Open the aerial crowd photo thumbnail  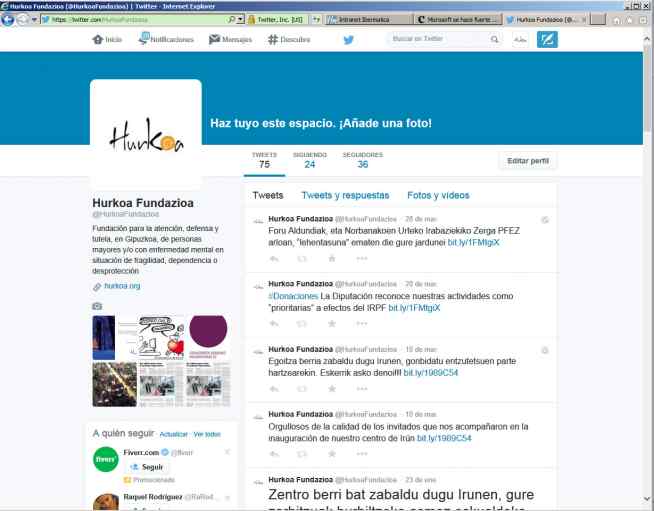[x=115, y=384]
